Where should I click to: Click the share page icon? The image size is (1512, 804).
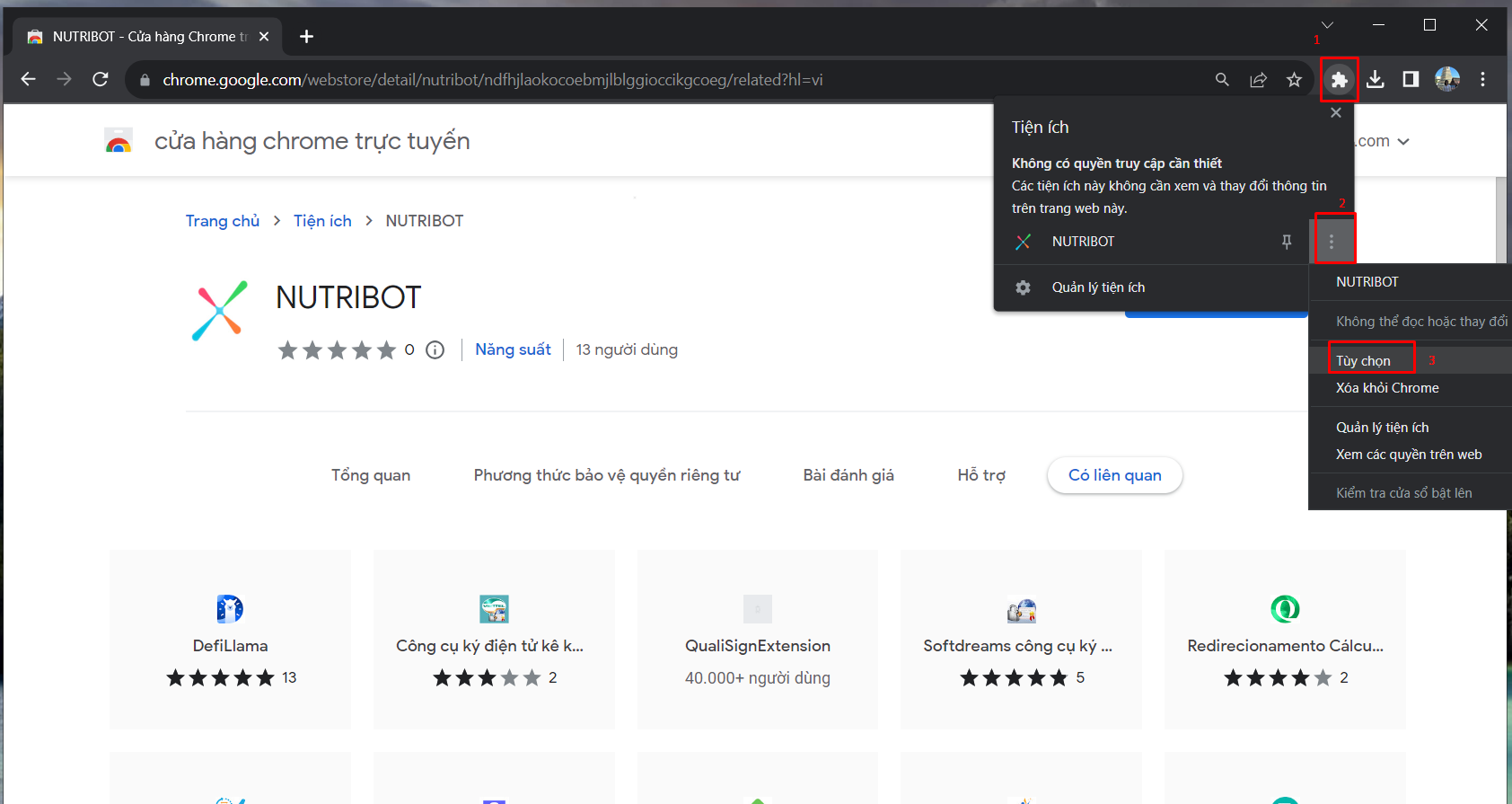pos(1258,80)
